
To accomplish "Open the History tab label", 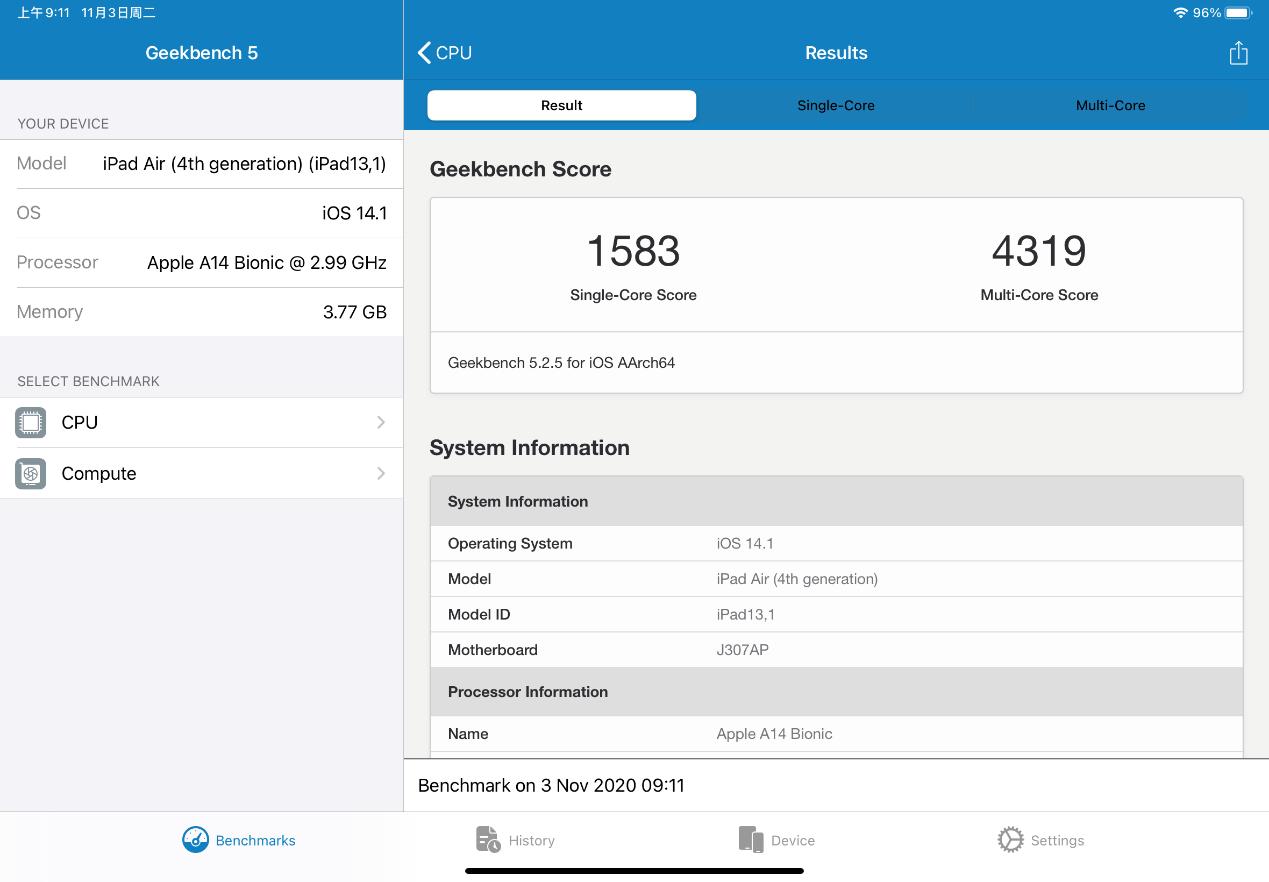I will pos(531,841).
